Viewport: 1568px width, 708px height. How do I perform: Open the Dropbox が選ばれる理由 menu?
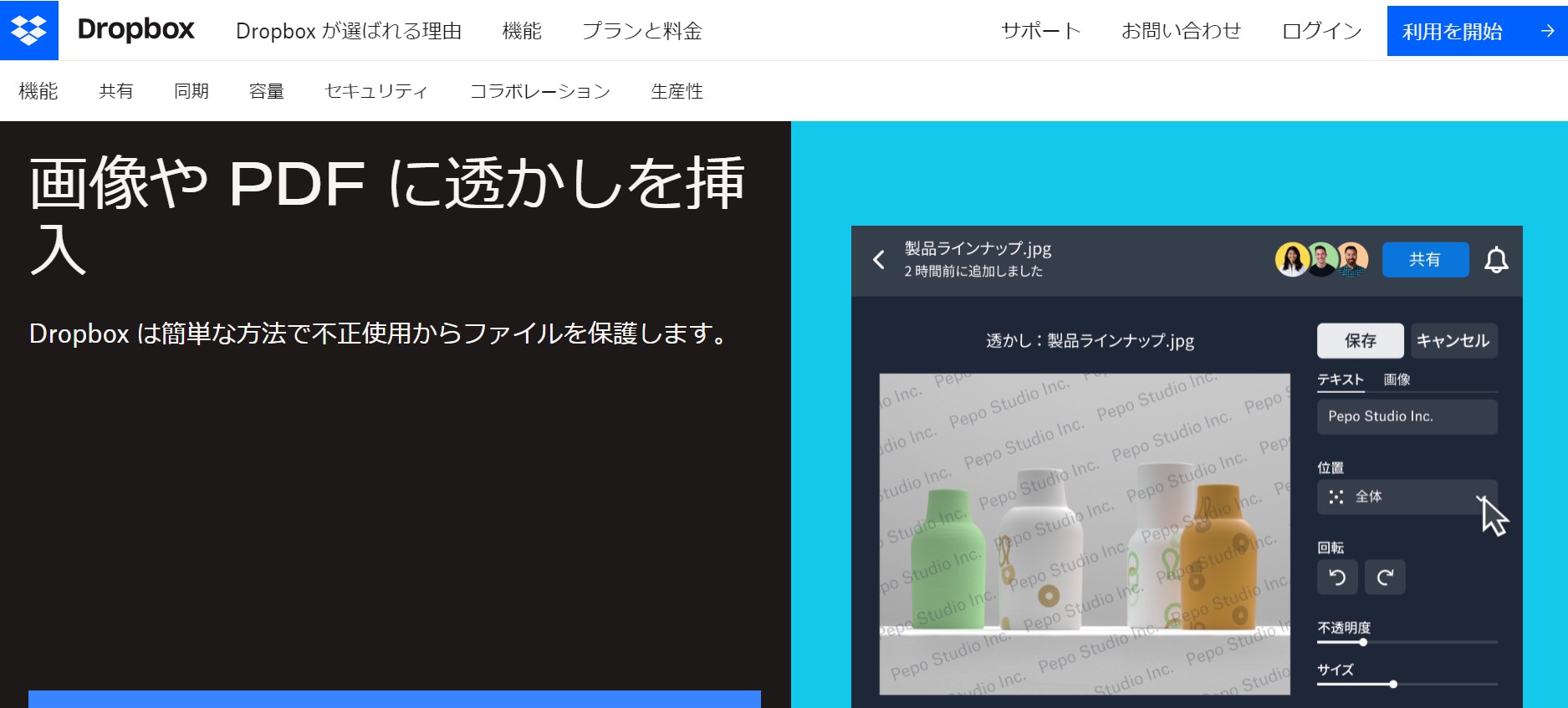[x=349, y=31]
